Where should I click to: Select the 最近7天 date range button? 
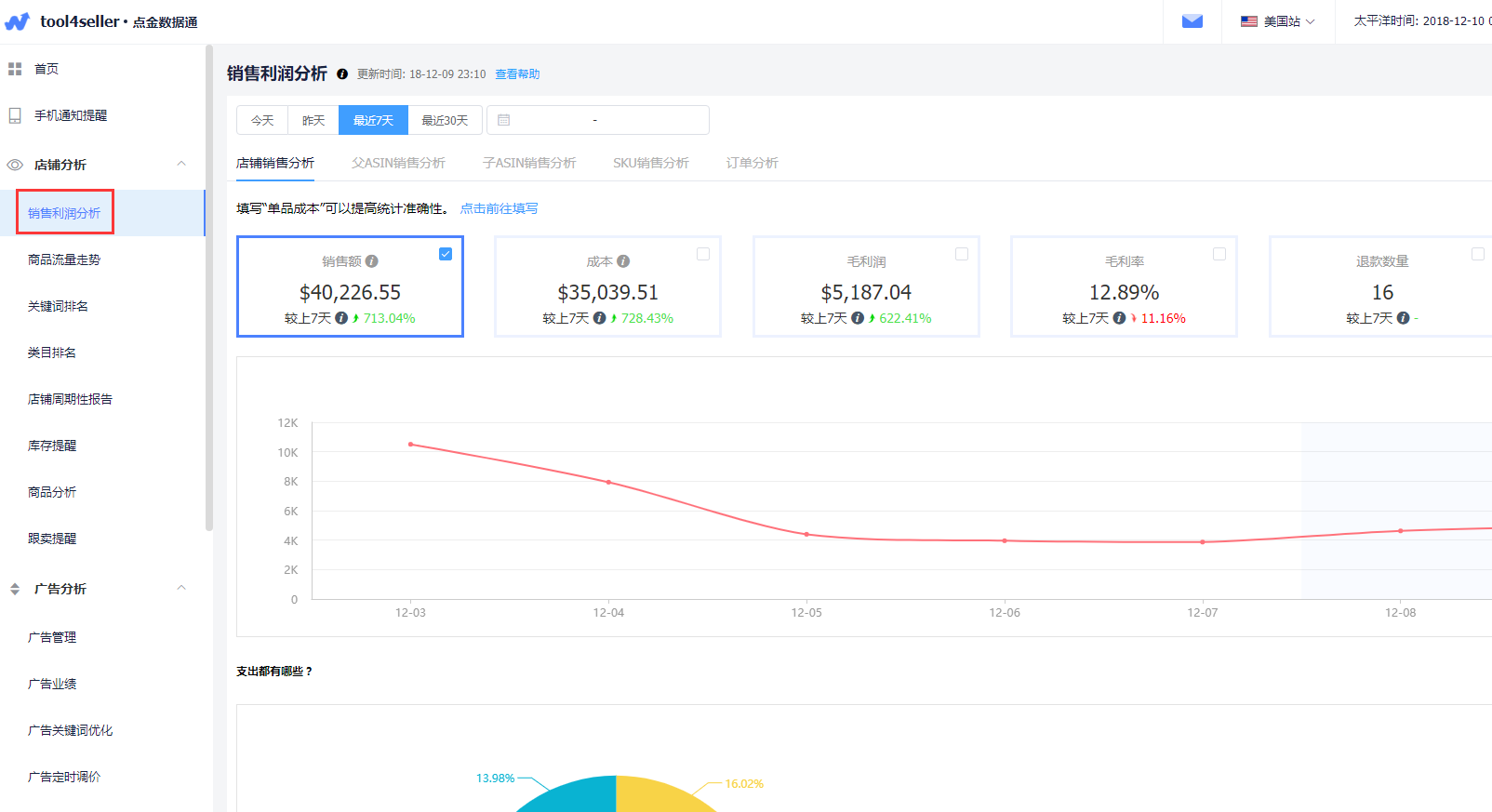tap(373, 120)
